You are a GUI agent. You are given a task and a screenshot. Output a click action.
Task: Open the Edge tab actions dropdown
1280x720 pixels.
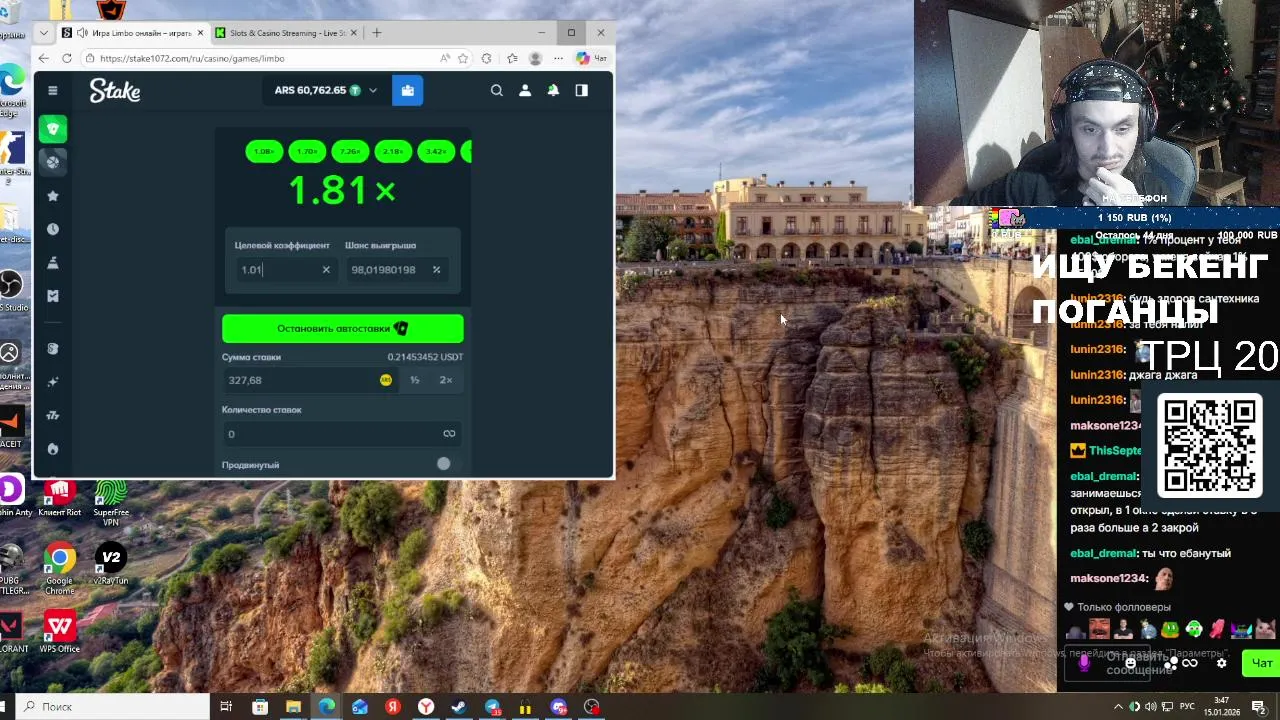click(43, 33)
